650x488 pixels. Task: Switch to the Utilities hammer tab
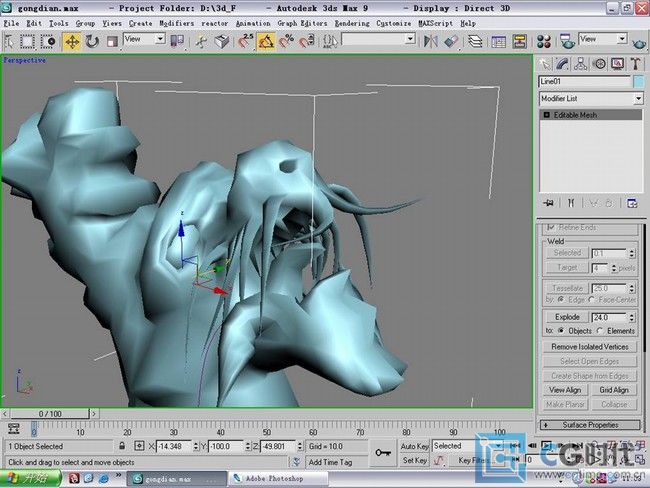[635, 64]
